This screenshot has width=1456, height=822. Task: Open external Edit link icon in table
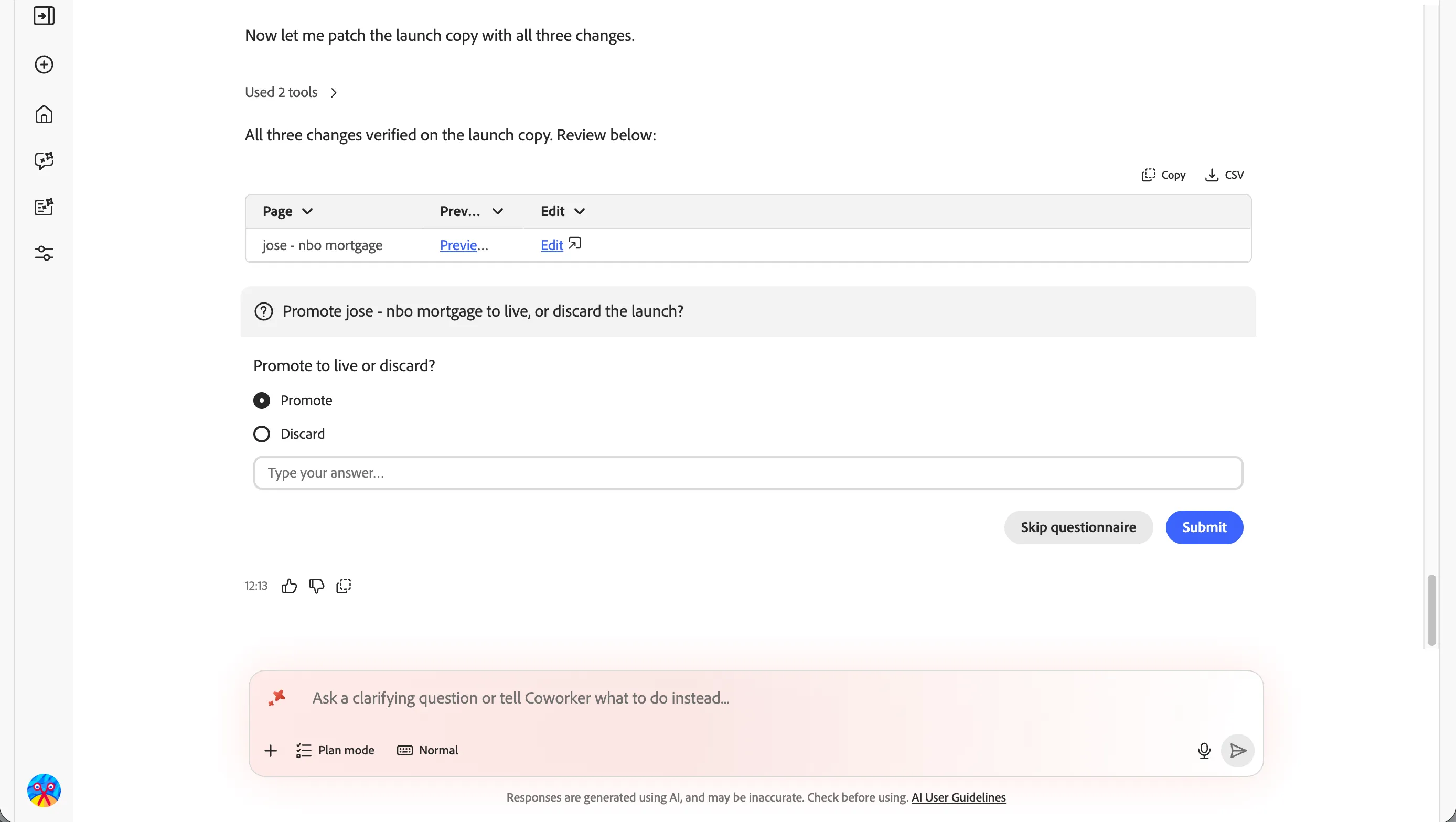575,243
